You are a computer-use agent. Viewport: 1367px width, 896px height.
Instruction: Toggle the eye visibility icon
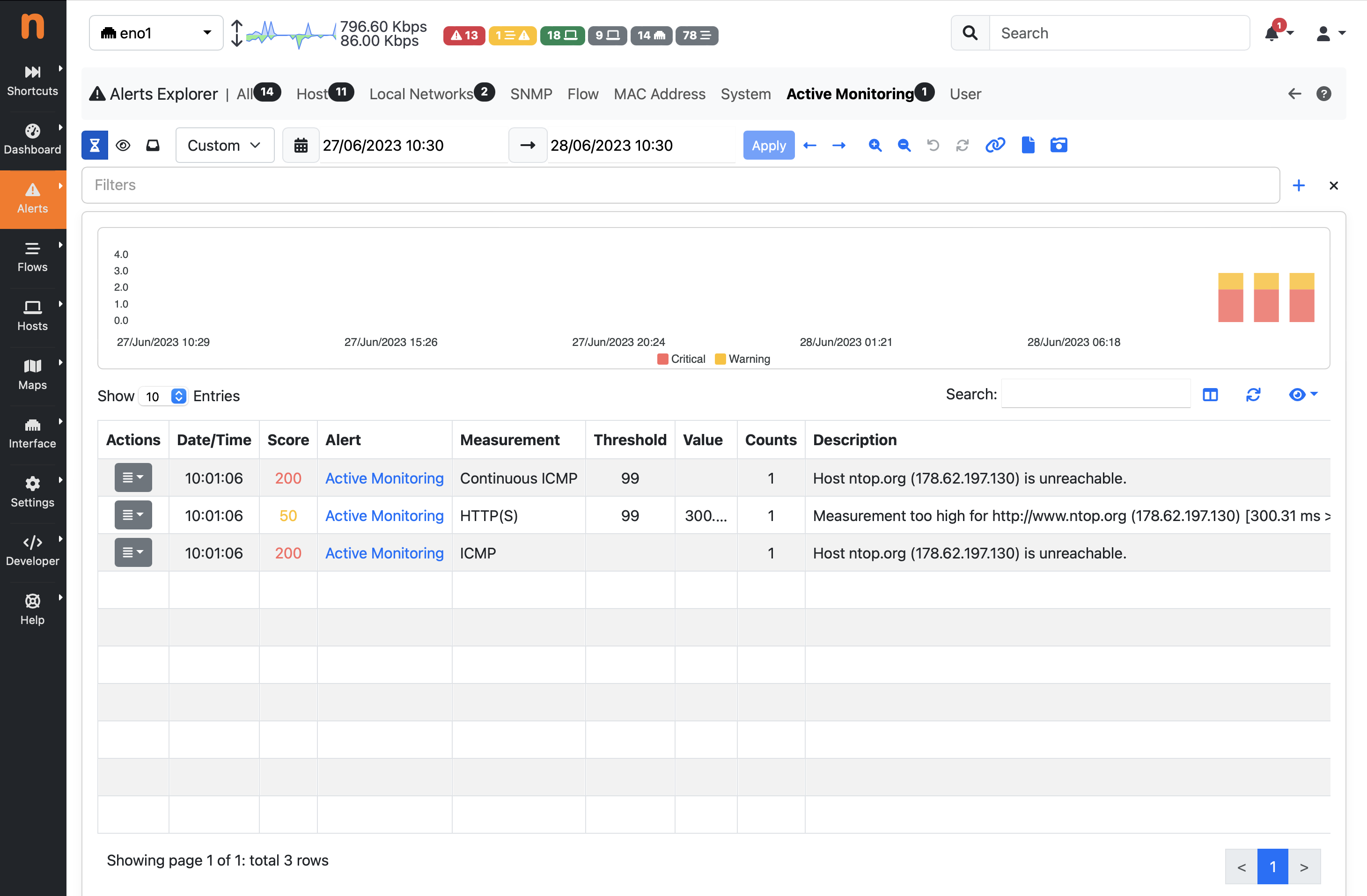tap(123, 145)
